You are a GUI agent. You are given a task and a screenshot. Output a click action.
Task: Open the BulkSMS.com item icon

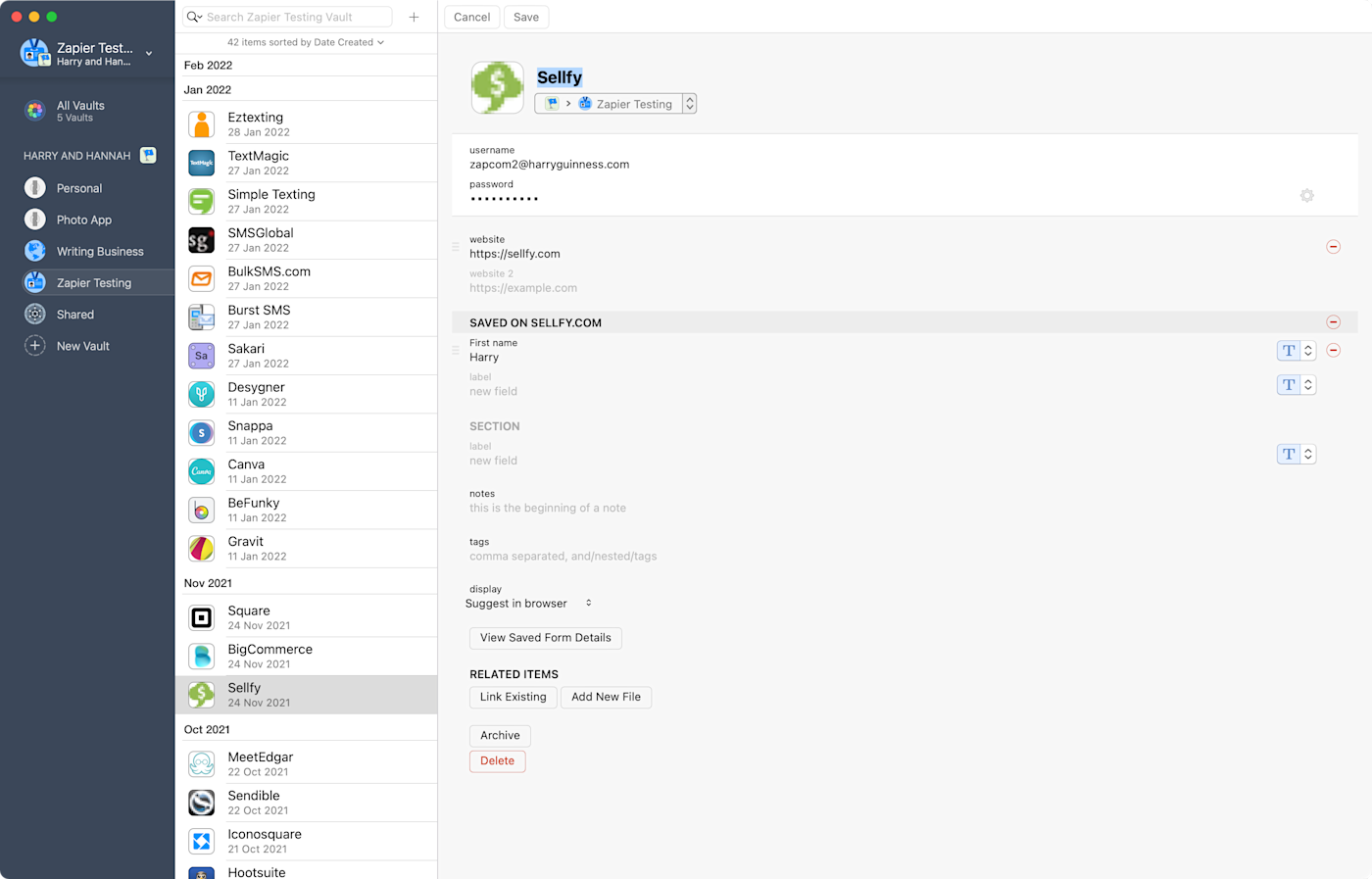201,278
